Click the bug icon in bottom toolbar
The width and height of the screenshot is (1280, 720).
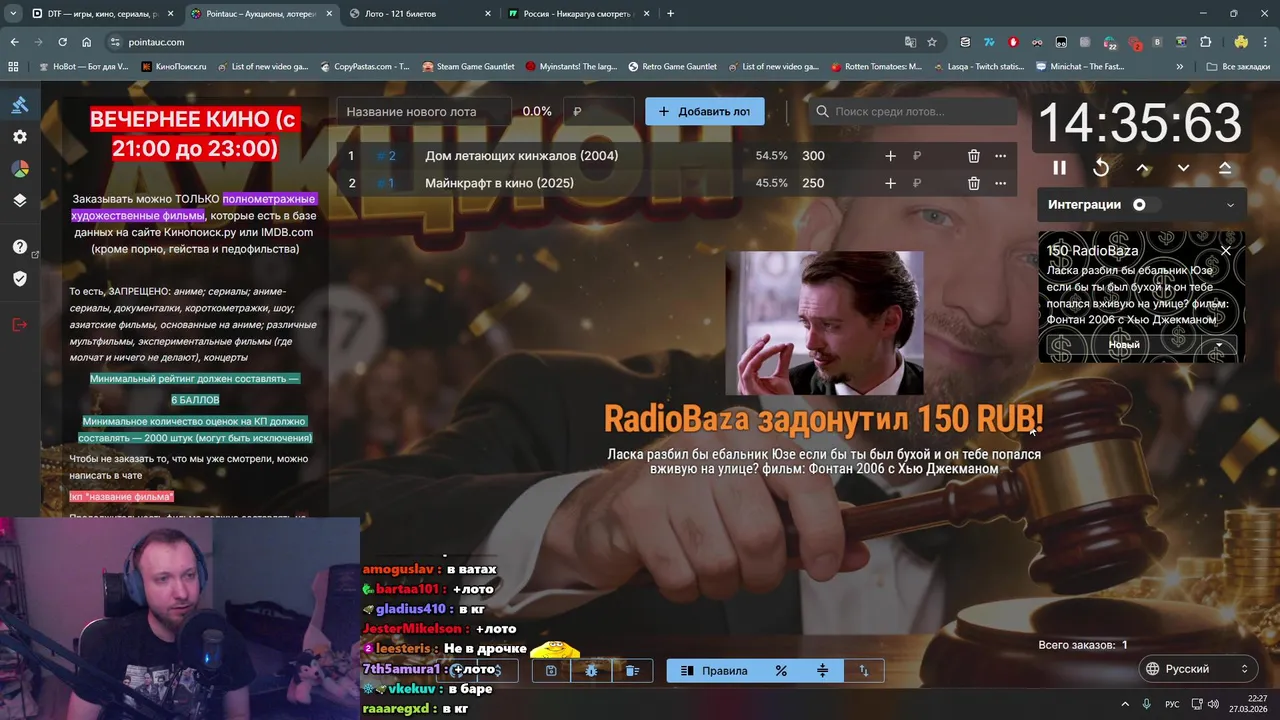tap(592, 670)
